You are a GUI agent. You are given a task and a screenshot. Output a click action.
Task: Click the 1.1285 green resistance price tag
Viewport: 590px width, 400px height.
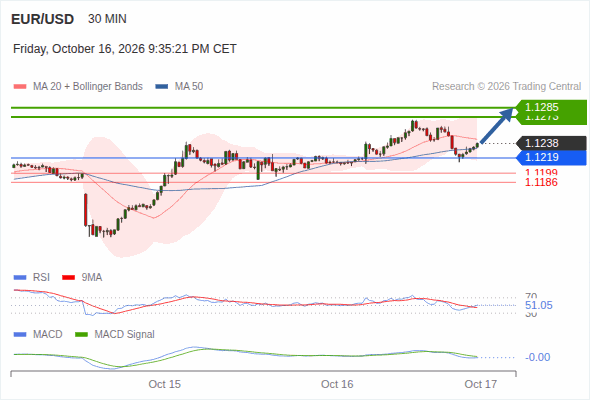tap(551, 107)
